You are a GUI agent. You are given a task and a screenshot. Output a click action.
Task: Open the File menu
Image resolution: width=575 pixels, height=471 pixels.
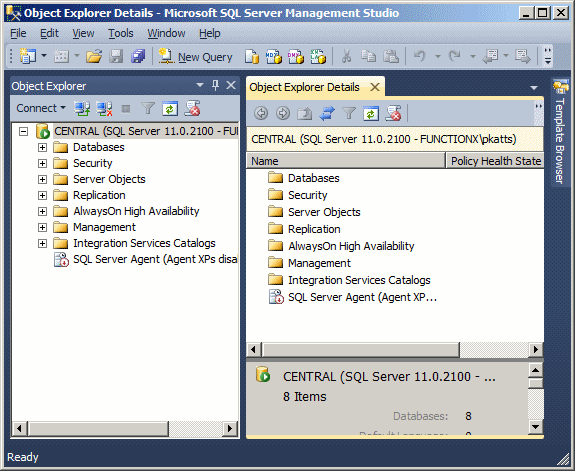(18, 33)
